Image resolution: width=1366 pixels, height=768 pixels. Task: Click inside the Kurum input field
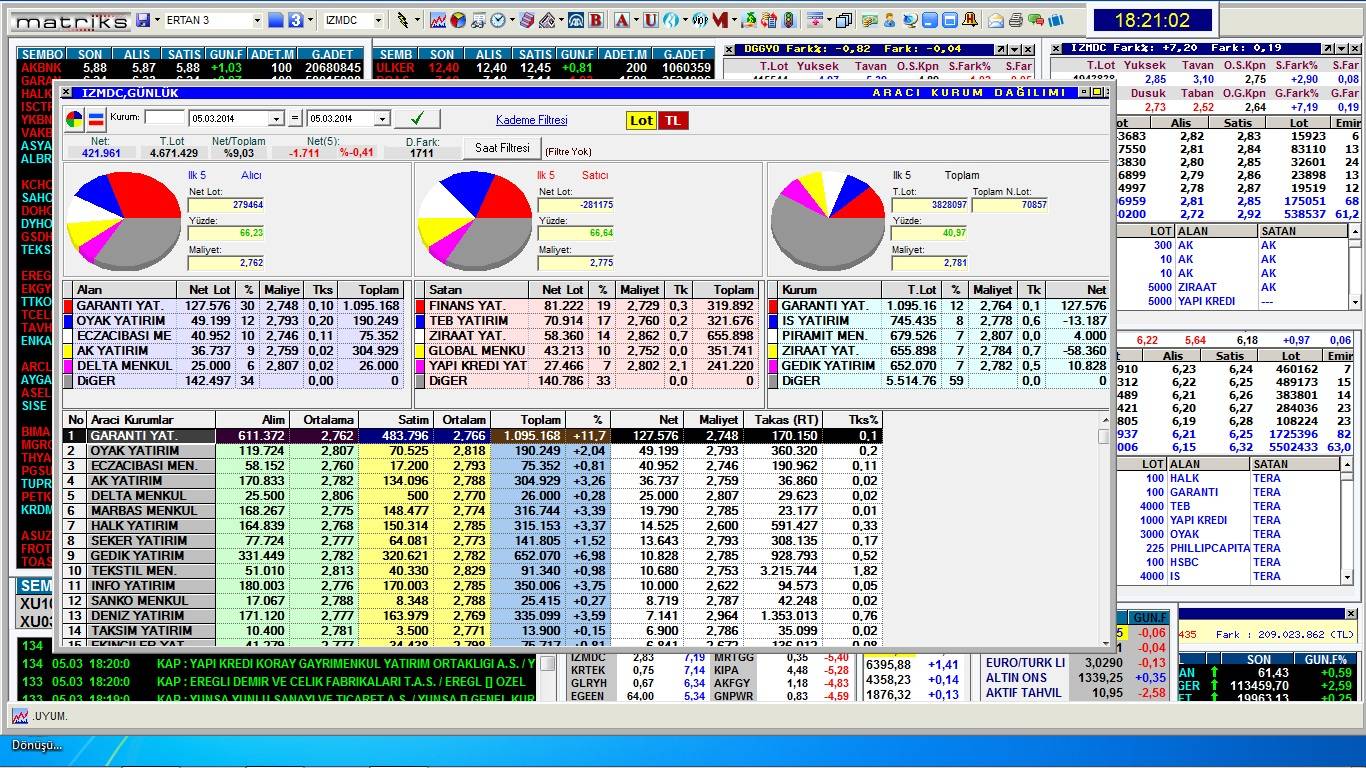pos(164,118)
